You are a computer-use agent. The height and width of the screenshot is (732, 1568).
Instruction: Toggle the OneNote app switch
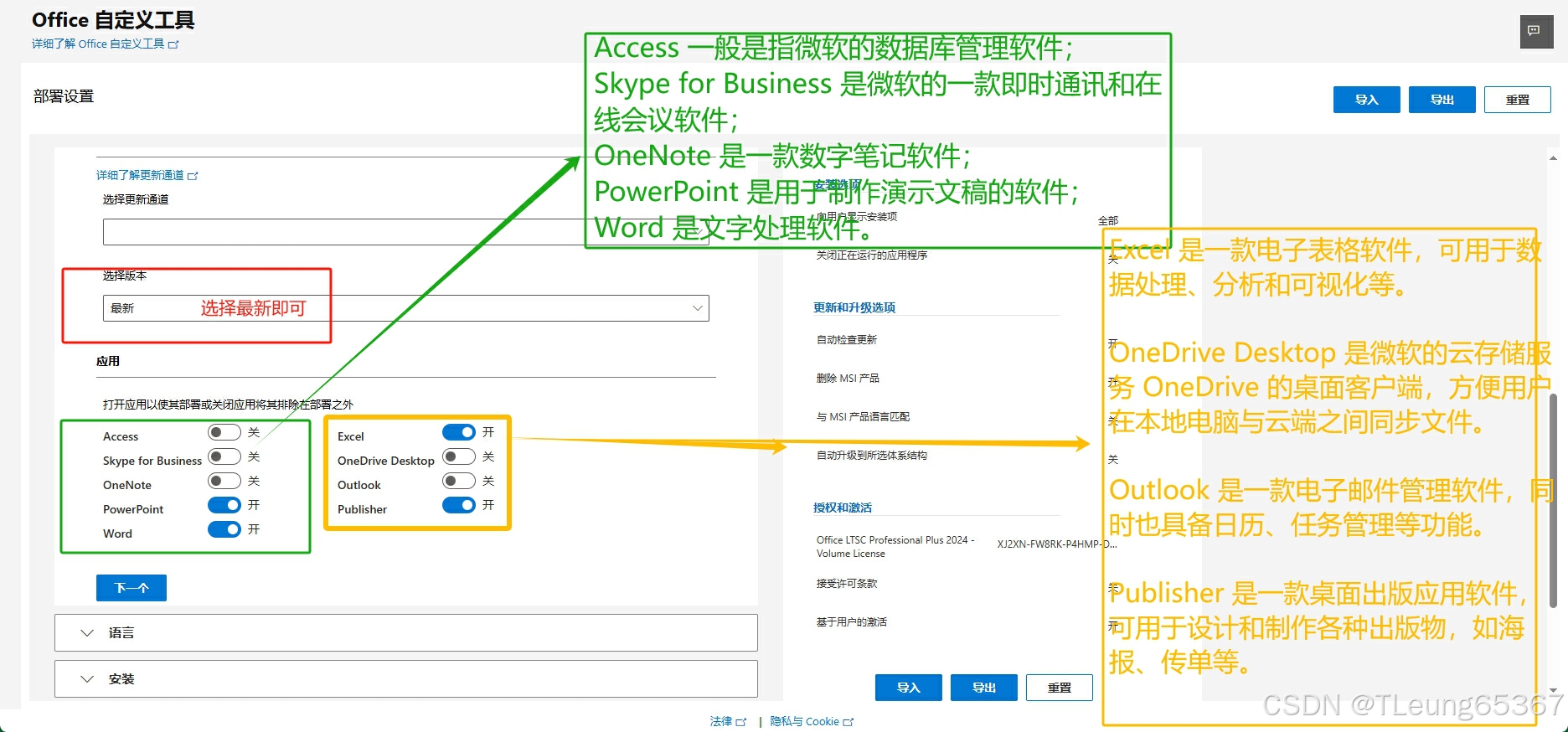[224, 481]
